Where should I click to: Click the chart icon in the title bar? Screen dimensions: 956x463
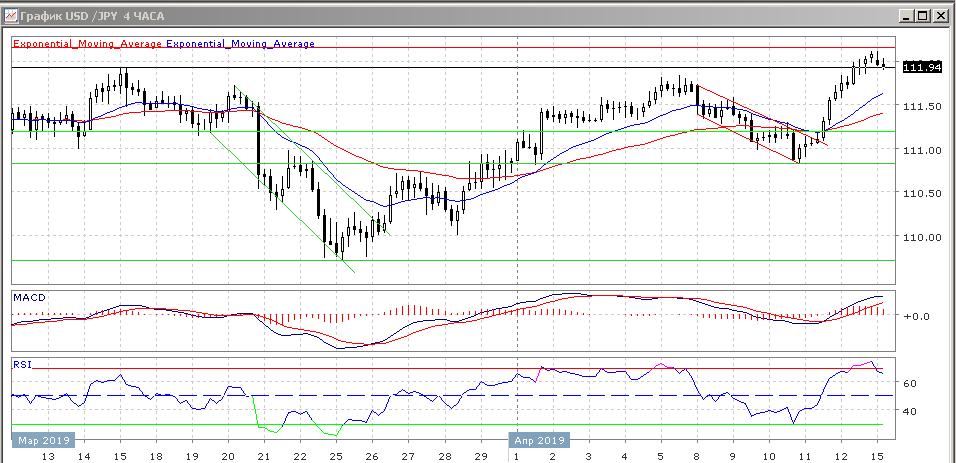click(x=11, y=16)
